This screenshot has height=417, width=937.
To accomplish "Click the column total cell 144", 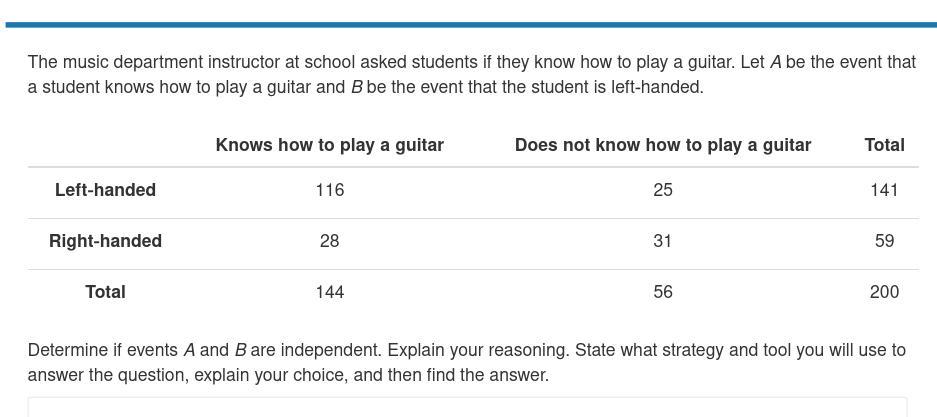I will (x=330, y=292).
